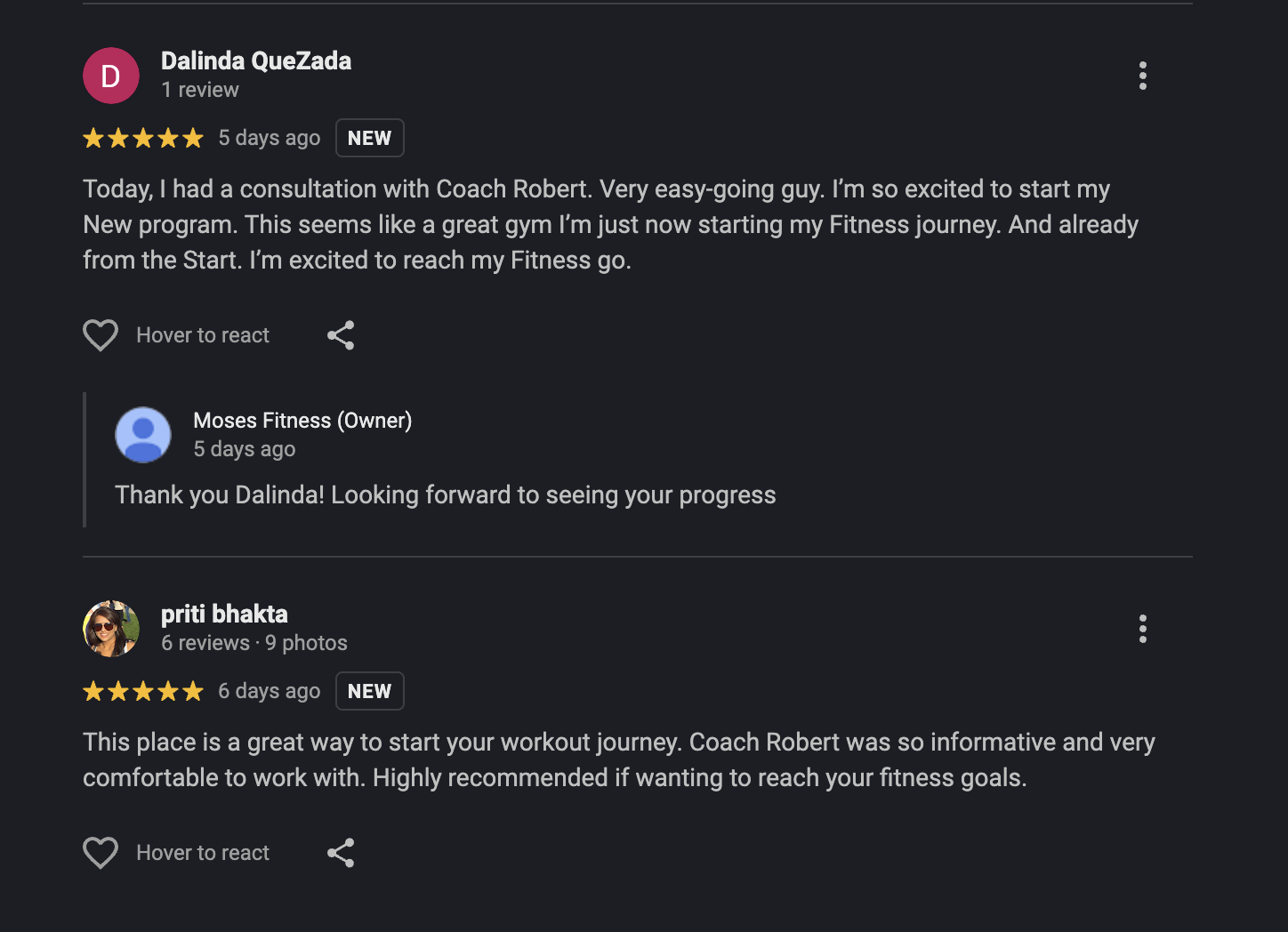Viewport: 1288px width, 932px height.
Task: Open more options for Dalinda QueZada's review
Action: click(x=1143, y=76)
